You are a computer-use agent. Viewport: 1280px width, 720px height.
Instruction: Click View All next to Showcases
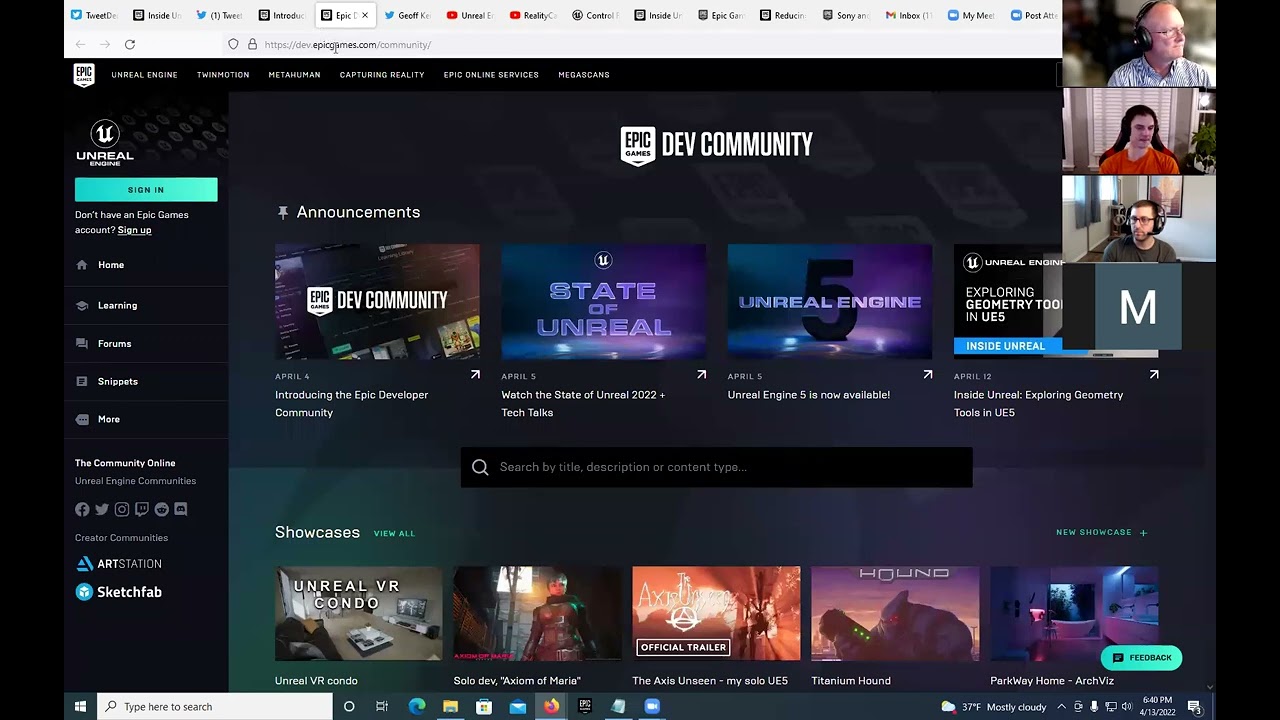(394, 533)
